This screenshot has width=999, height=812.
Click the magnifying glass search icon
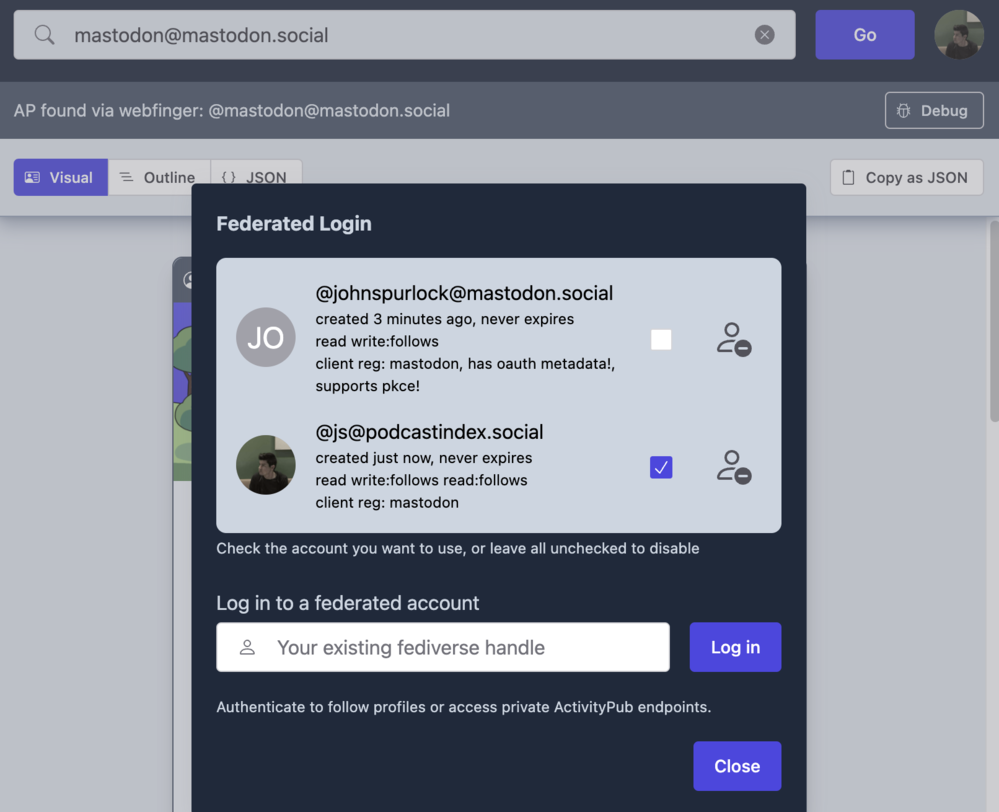click(44, 35)
